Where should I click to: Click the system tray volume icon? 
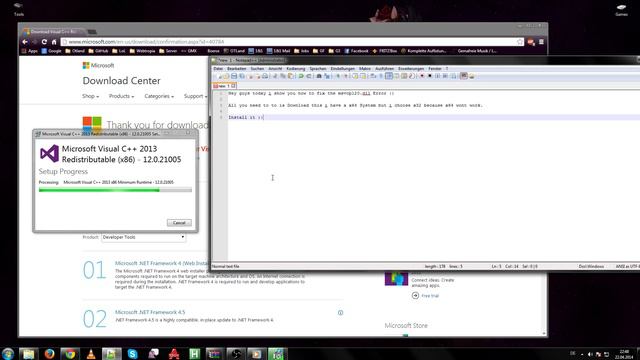[x=590, y=354]
